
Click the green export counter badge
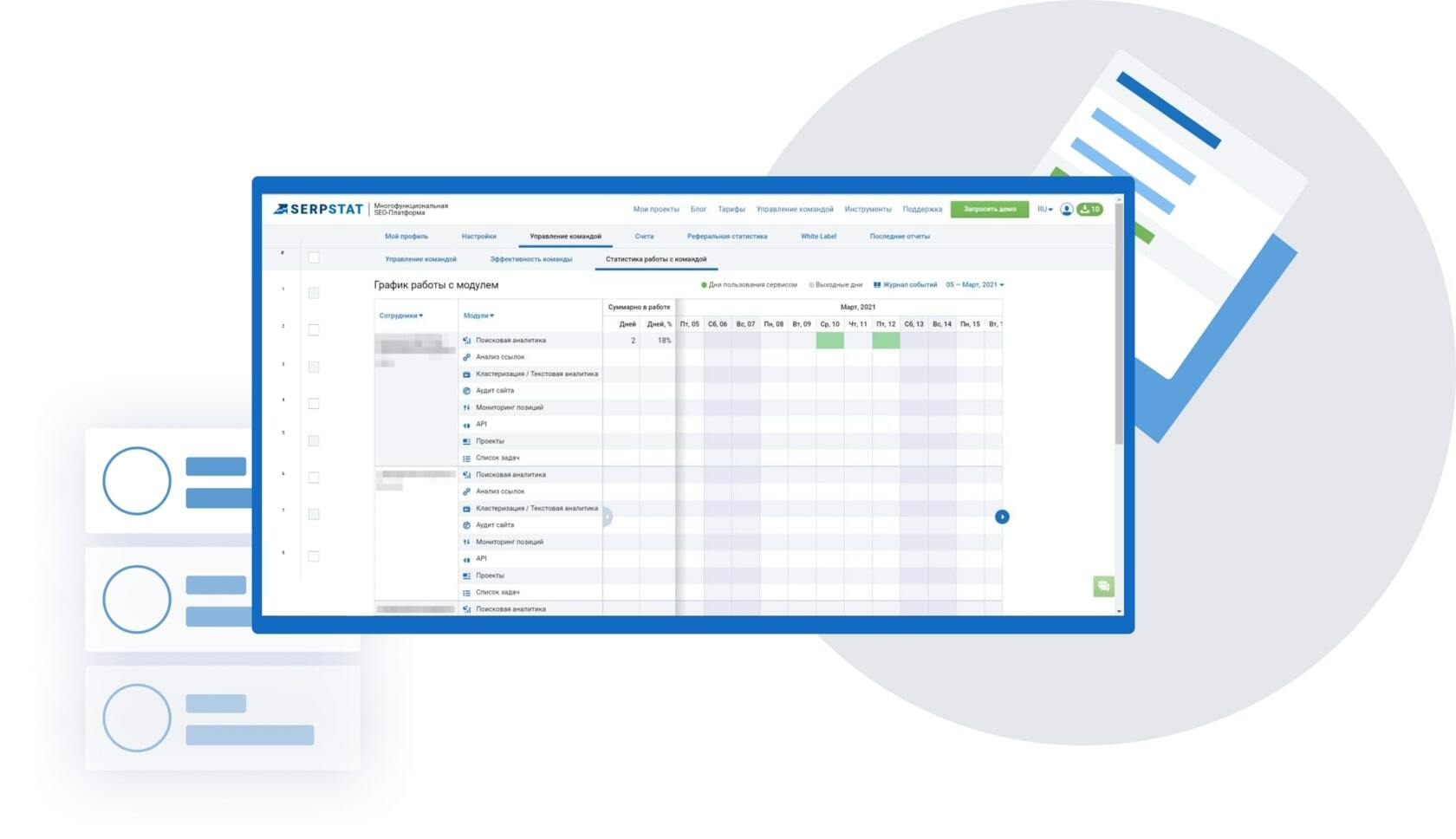click(1089, 209)
